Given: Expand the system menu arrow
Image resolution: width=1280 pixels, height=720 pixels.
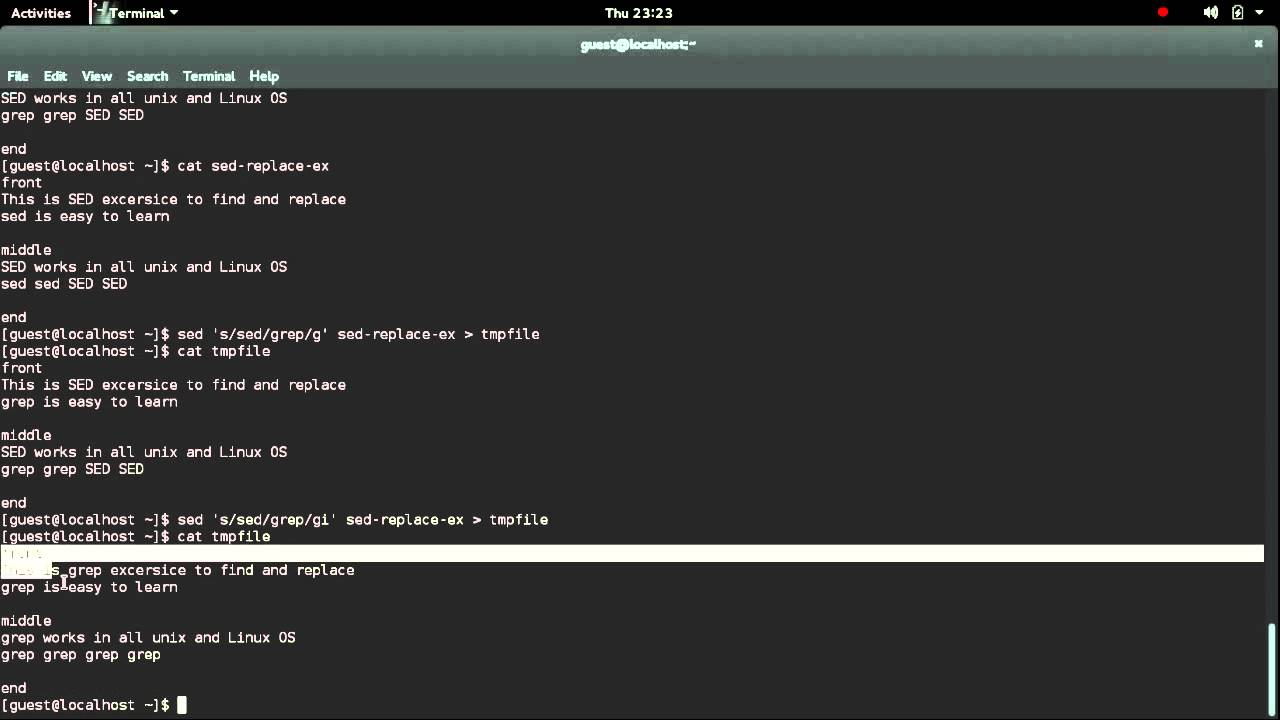Looking at the screenshot, I should (x=1258, y=13).
